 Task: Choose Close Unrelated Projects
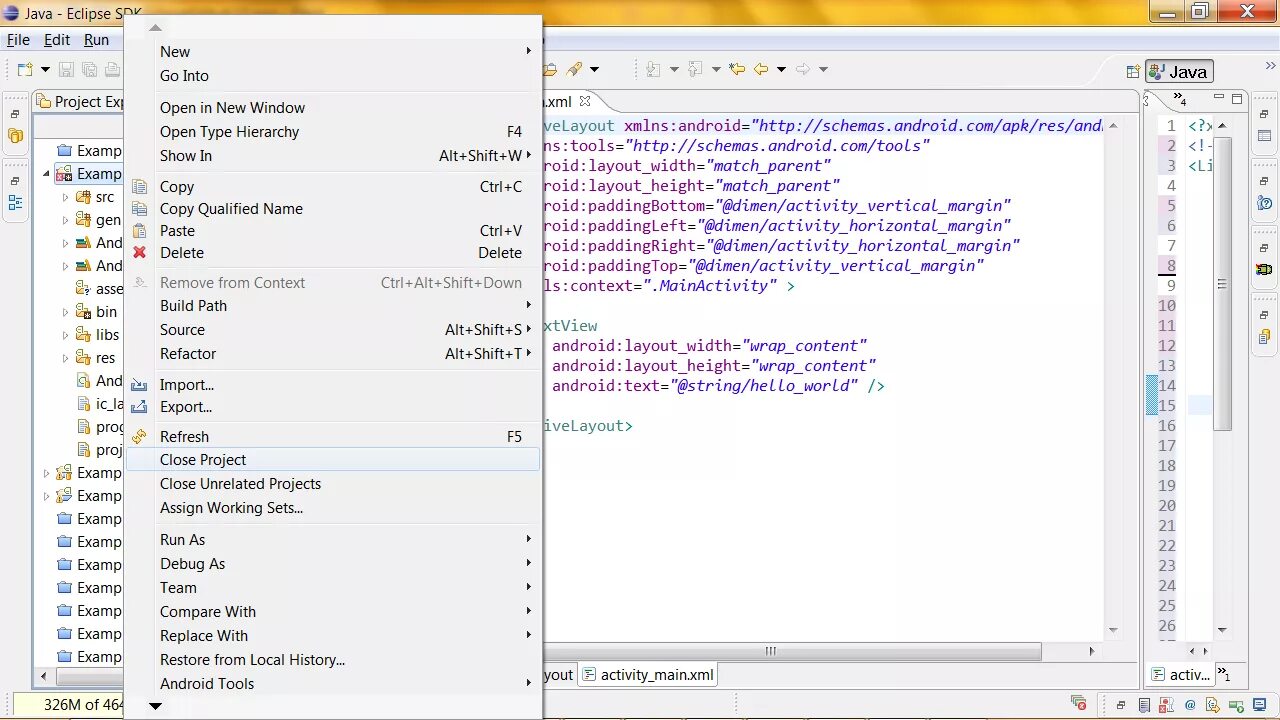[332, 484]
